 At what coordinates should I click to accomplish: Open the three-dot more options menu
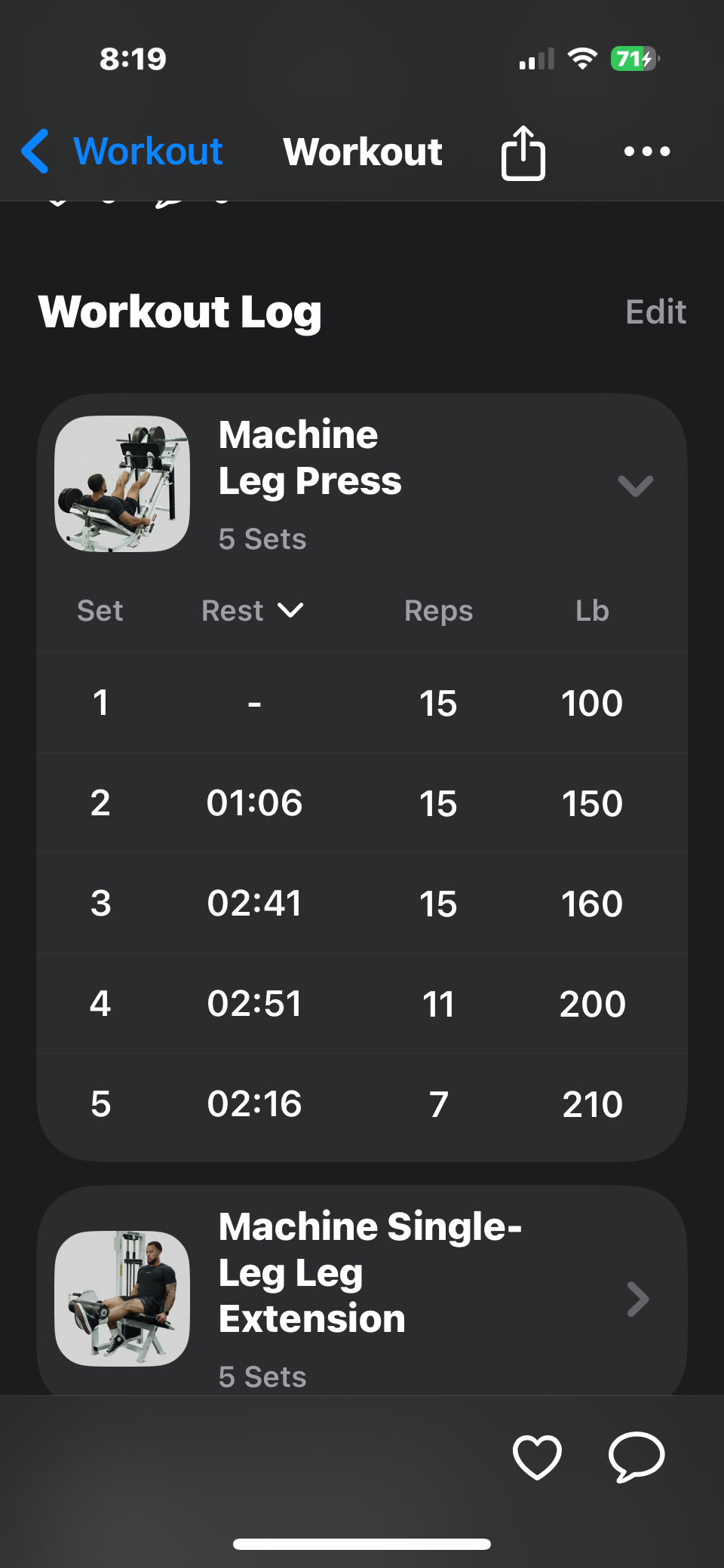coord(646,152)
